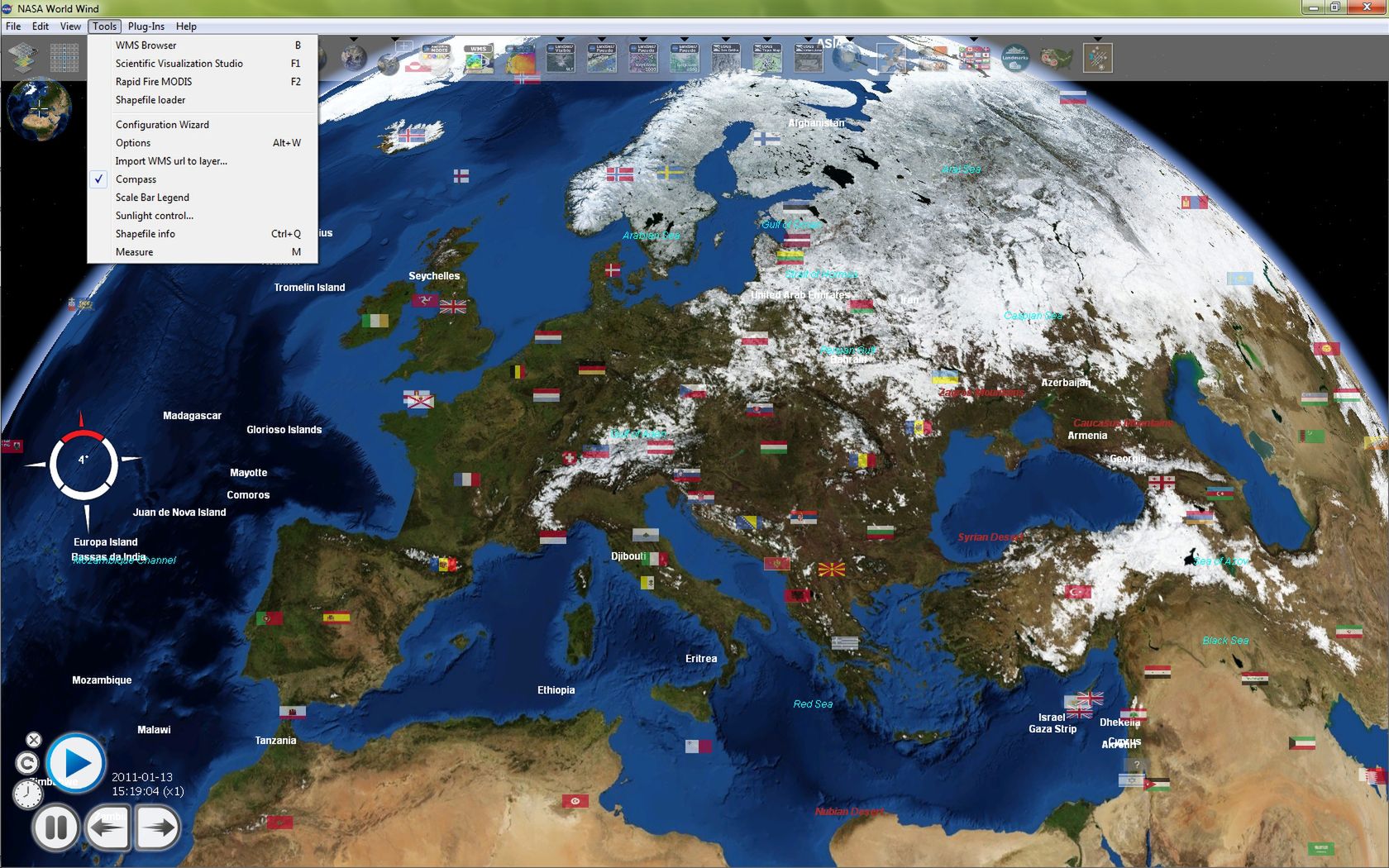Click the Iceland flag on the map
The image size is (1389, 868).
tap(412, 135)
